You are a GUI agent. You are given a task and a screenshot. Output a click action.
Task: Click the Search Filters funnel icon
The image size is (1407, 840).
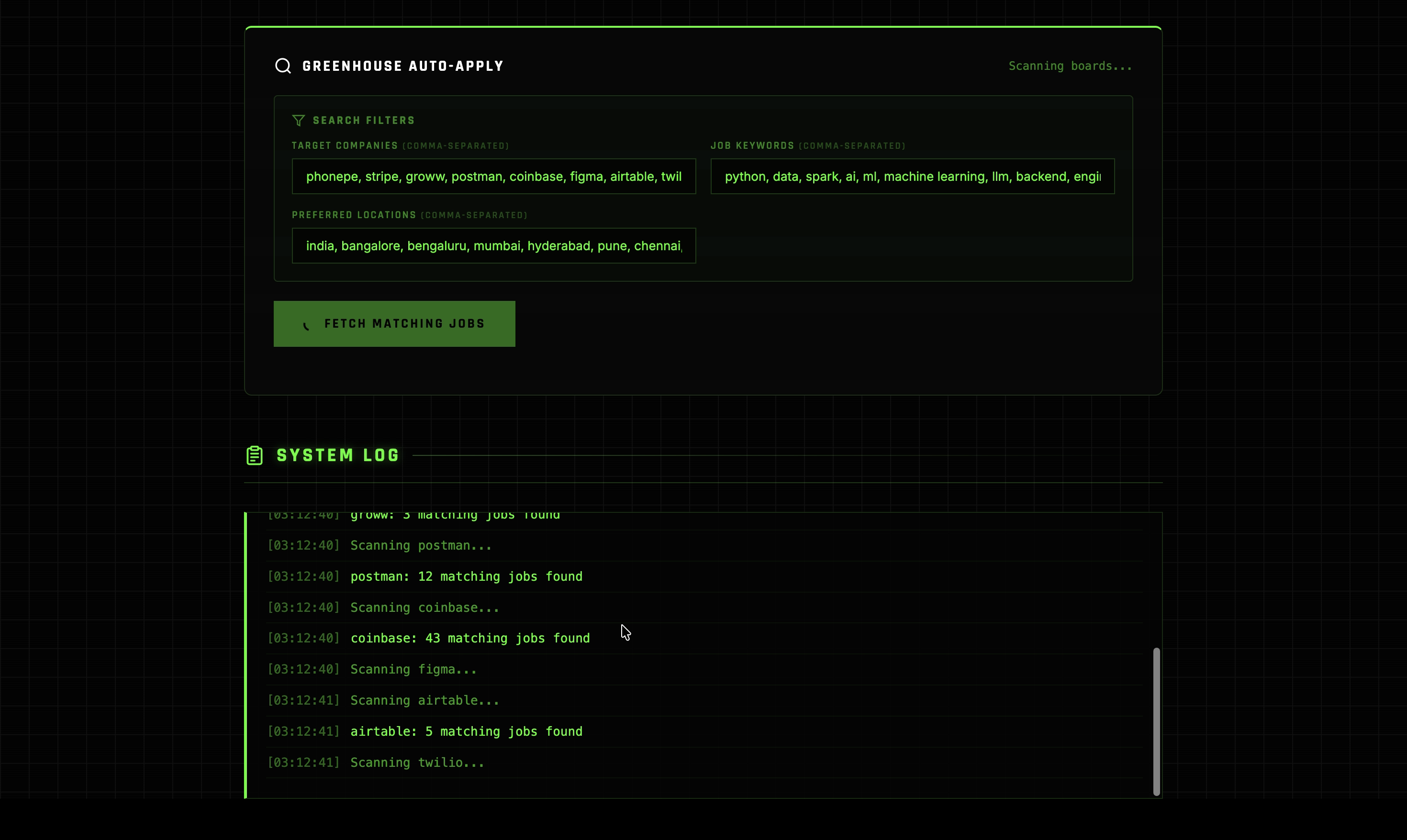[298, 121]
